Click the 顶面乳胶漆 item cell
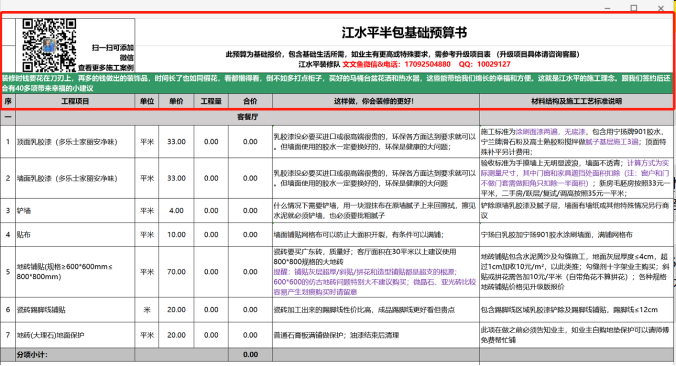Viewport: 676px width, 366px height. 75,141
